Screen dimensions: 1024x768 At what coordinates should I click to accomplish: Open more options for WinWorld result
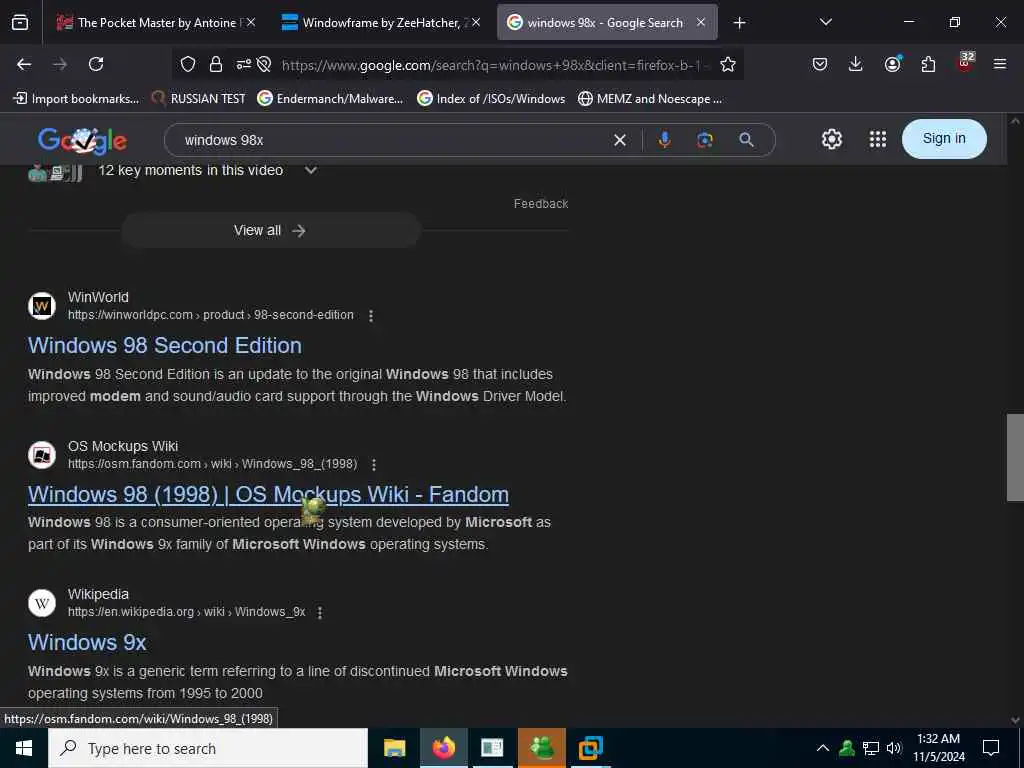pos(371,315)
